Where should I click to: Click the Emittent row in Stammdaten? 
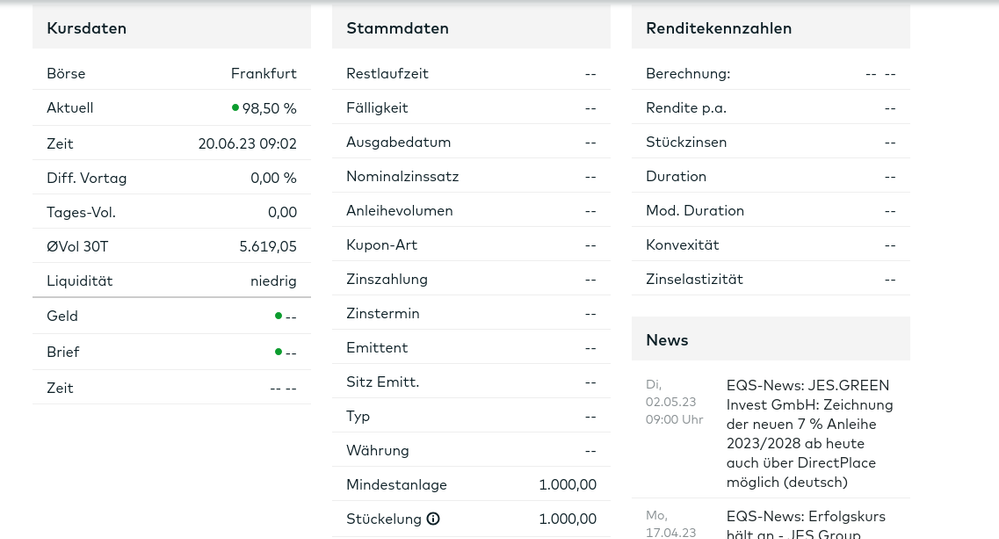coord(471,347)
